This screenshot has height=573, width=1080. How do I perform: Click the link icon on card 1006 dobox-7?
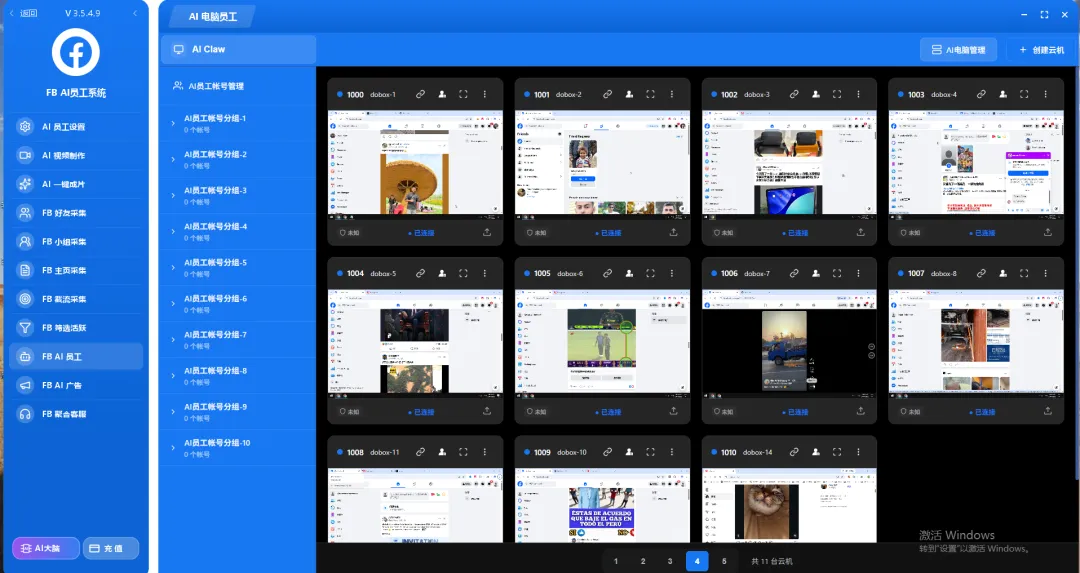[794, 273]
